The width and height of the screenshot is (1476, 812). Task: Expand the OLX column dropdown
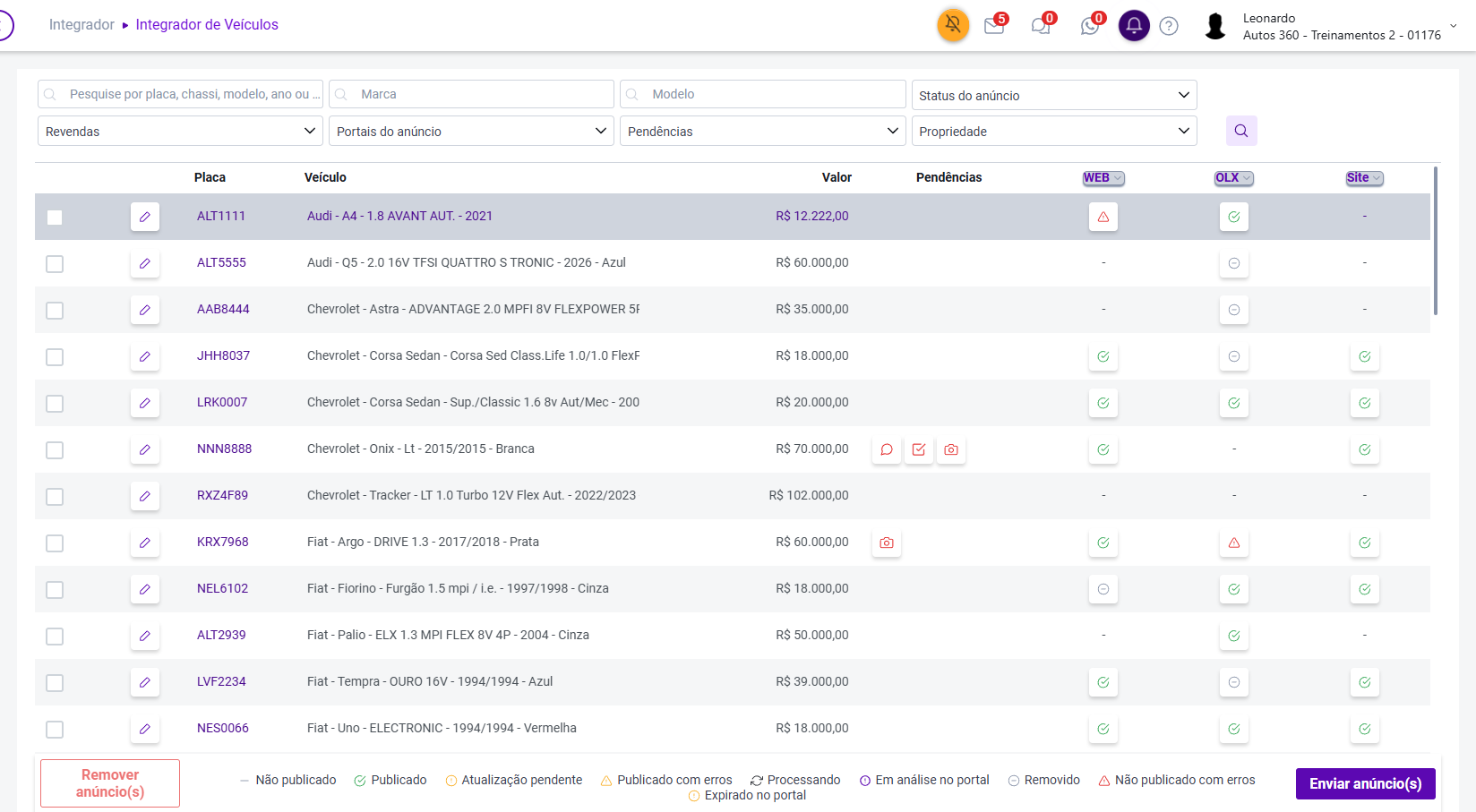[1234, 178]
